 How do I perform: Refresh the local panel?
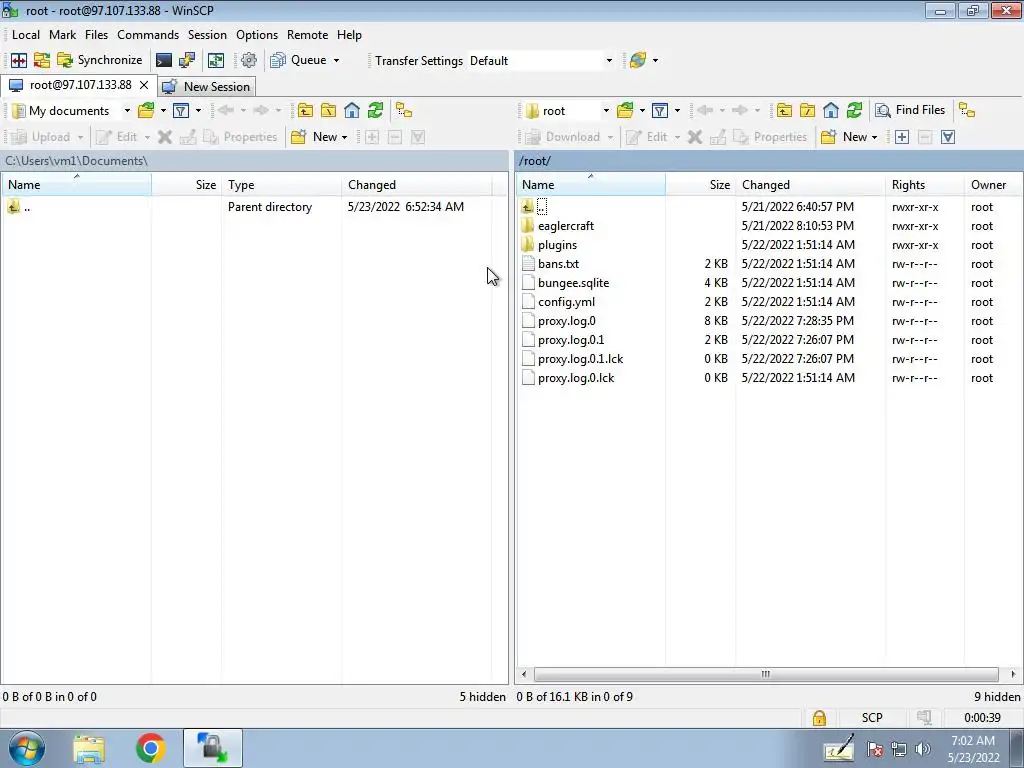(376, 110)
